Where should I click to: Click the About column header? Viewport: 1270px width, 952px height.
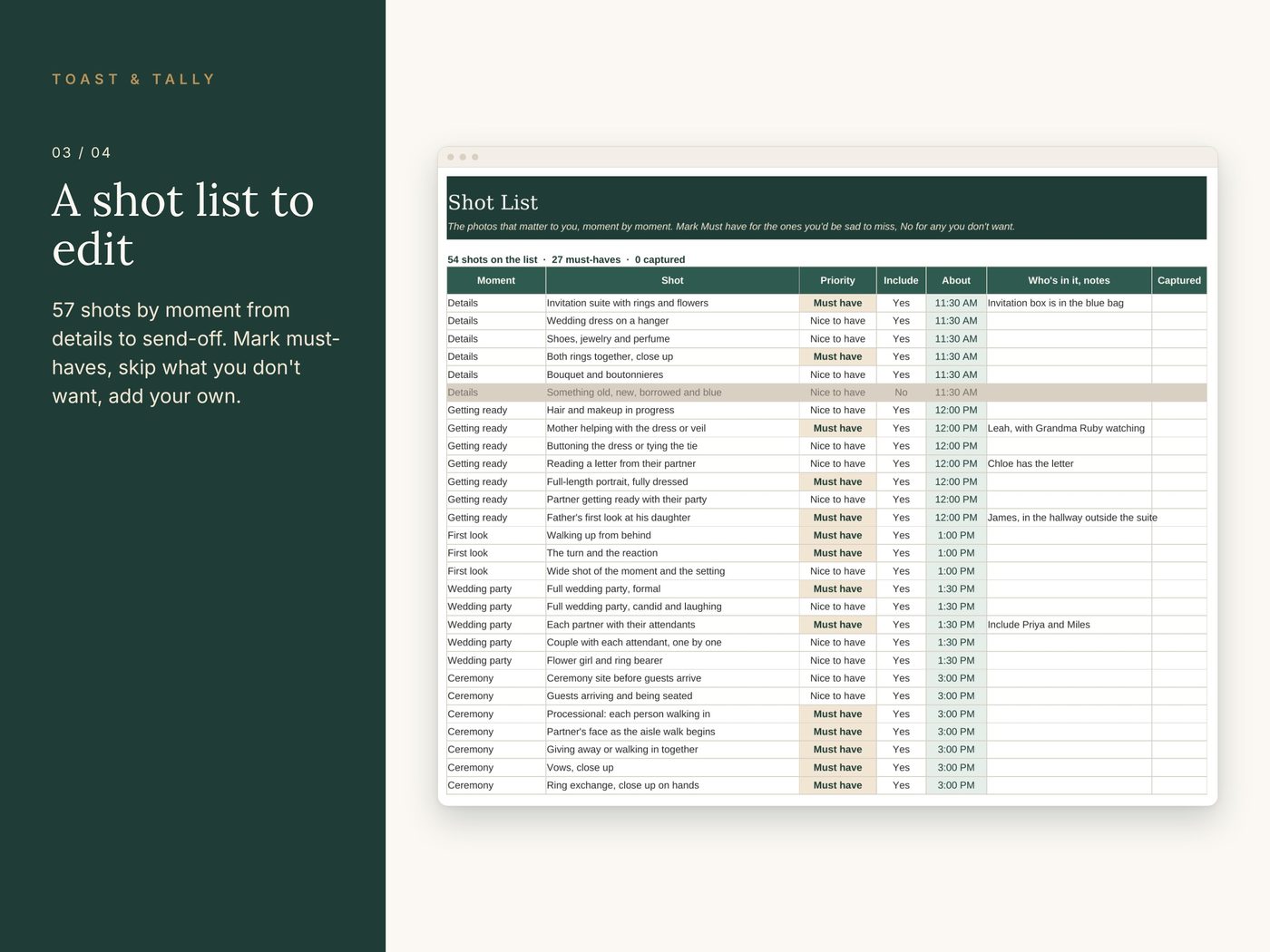pyautogui.click(x=956, y=280)
